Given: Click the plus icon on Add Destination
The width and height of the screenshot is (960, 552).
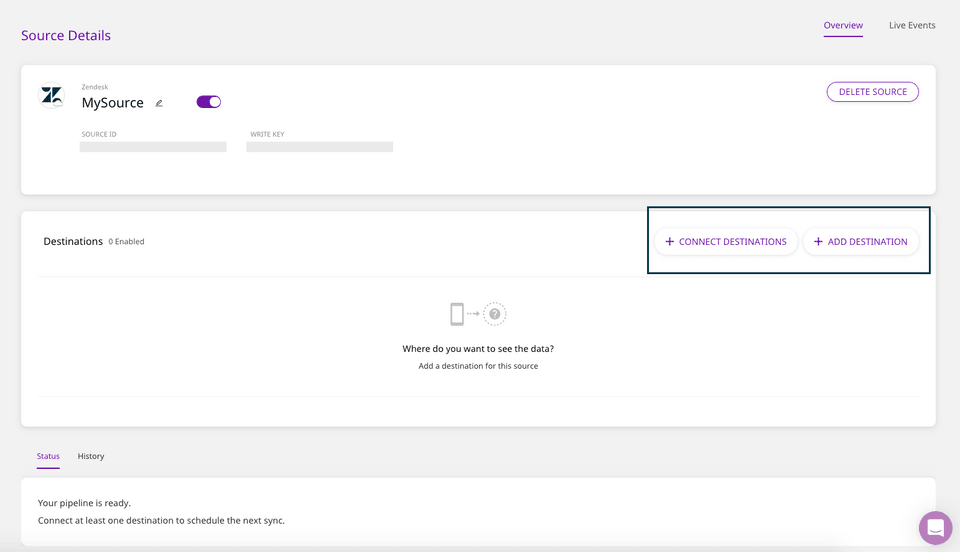Looking at the screenshot, I should (818, 242).
